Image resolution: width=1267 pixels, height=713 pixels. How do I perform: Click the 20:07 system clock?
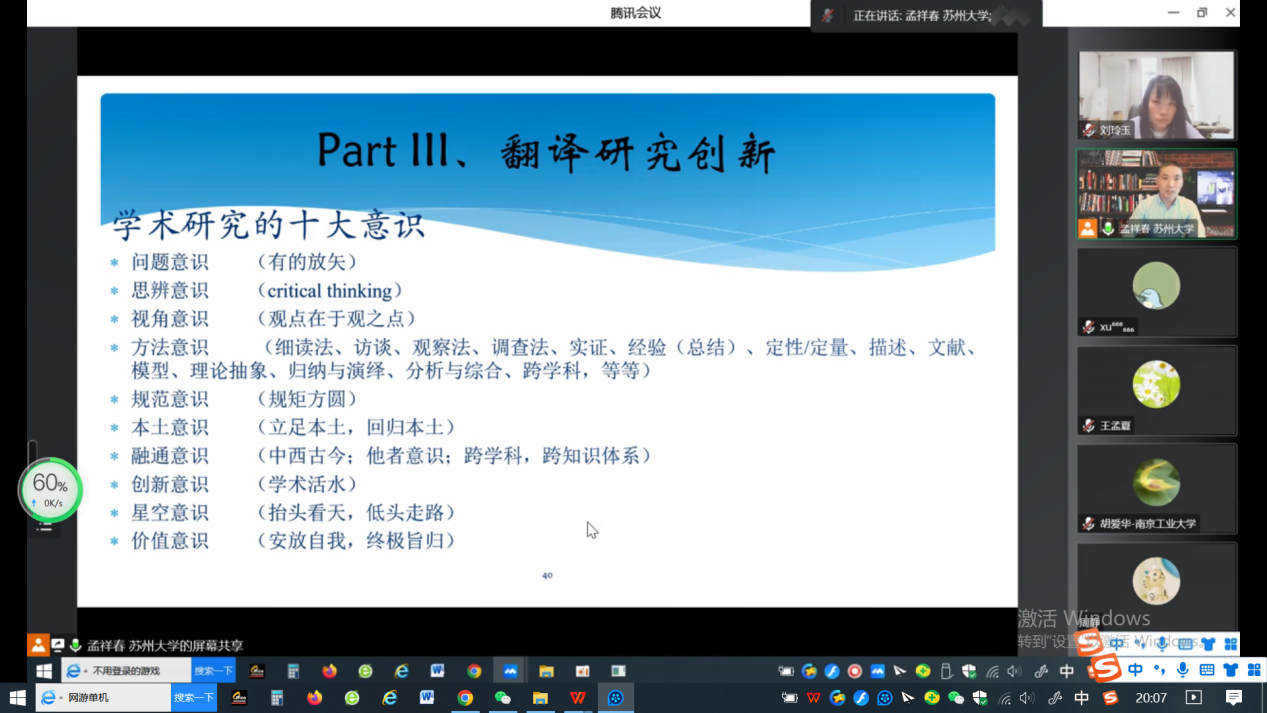(1151, 697)
